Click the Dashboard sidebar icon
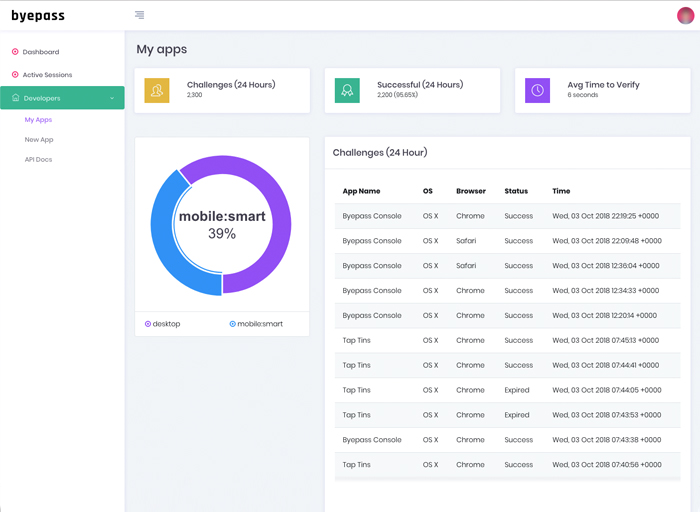This screenshot has height=512, width=700. click(x=15, y=52)
